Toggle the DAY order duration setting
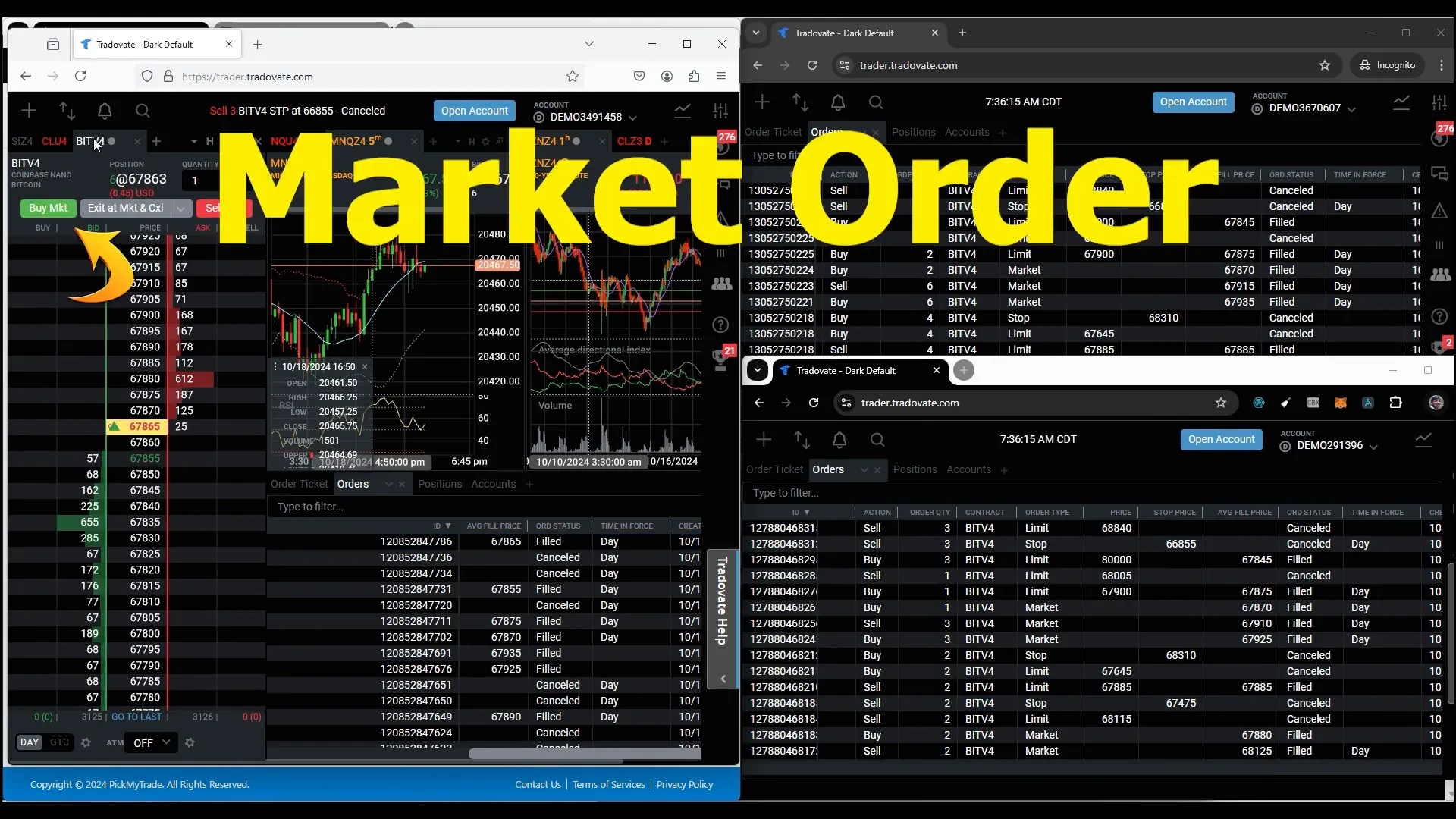This screenshot has height=819, width=1456. (29, 742)
